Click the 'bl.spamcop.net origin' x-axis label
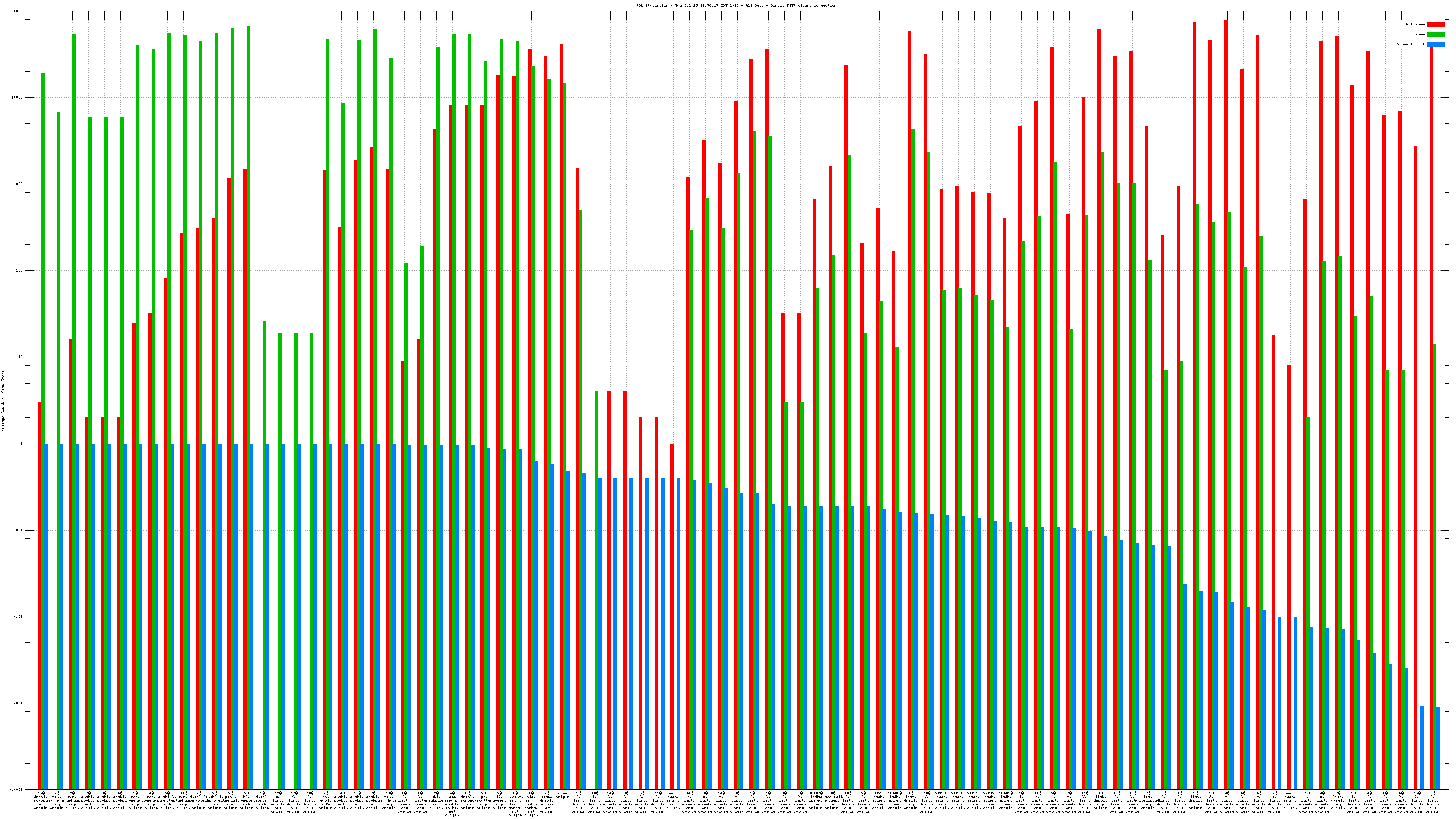This screenshot has width=1456, height=819. click(247, 800)
